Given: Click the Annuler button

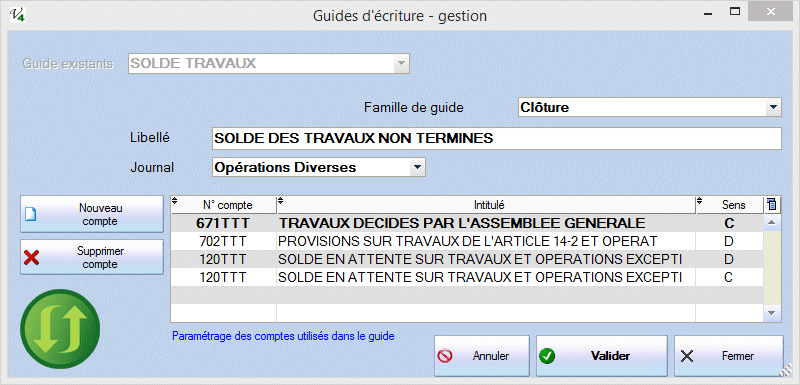Looking at the screenshot, I should (482, 356).
